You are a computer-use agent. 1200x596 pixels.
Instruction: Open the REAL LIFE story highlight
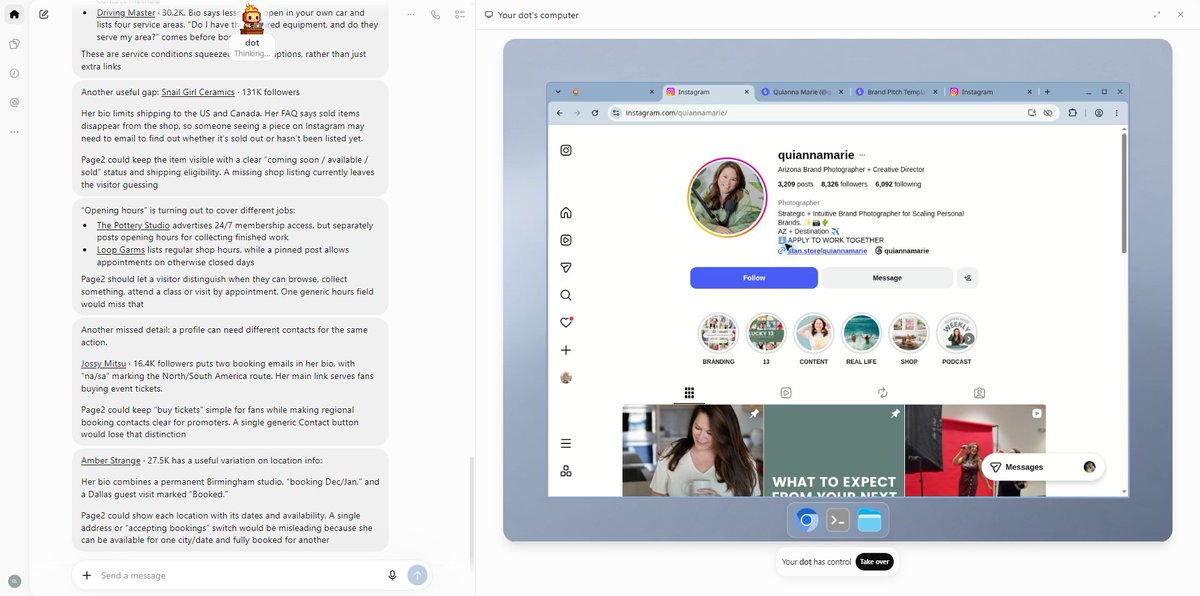tap(861, 340)
